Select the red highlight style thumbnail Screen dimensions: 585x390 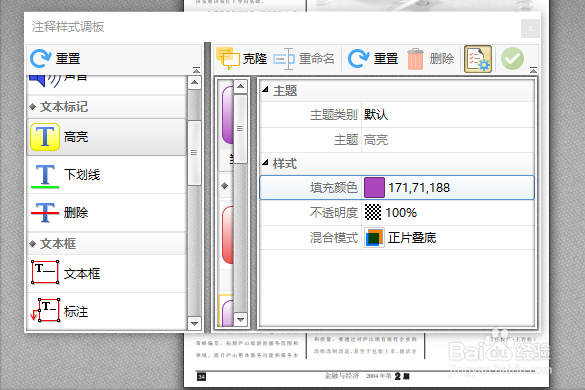pyautogui.click(x=227, y=235)
